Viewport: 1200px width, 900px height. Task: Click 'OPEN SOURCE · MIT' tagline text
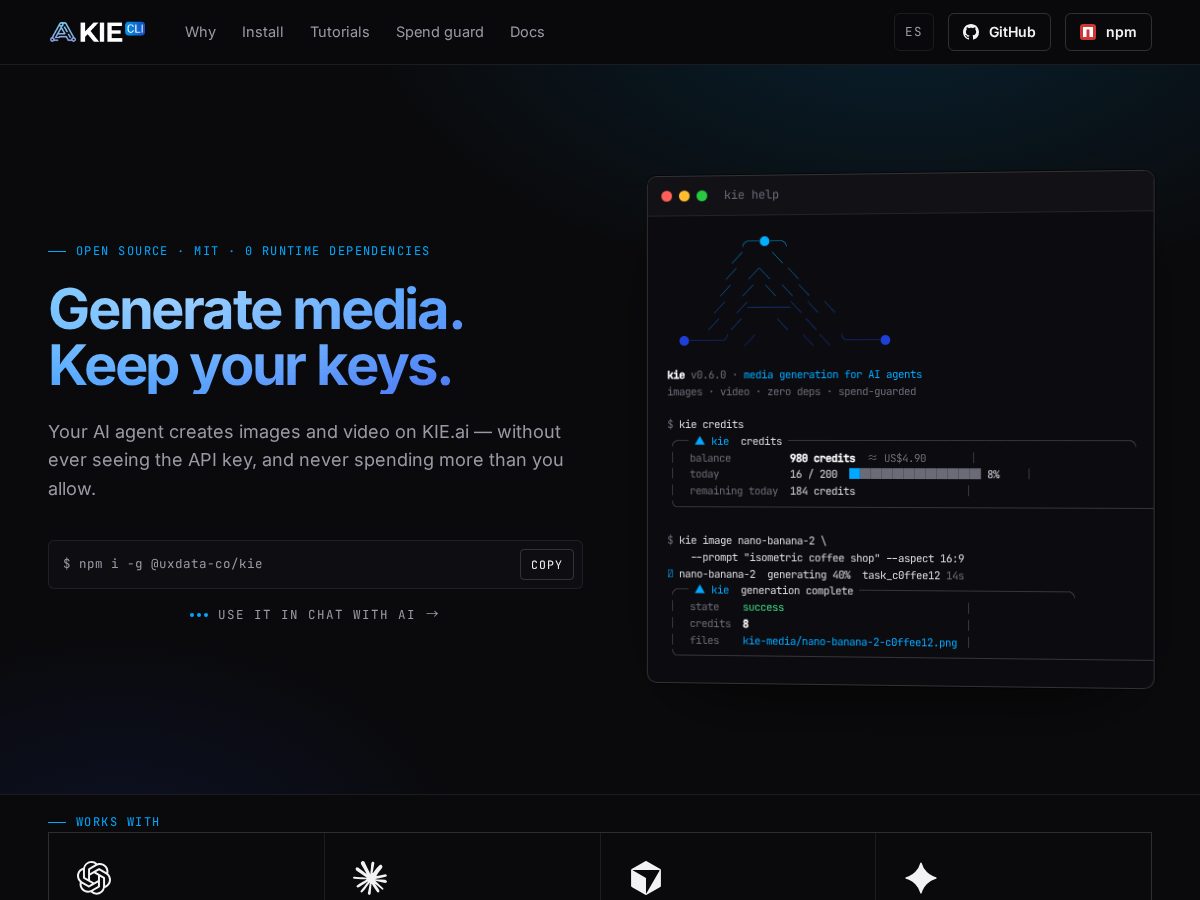[148, 251]
